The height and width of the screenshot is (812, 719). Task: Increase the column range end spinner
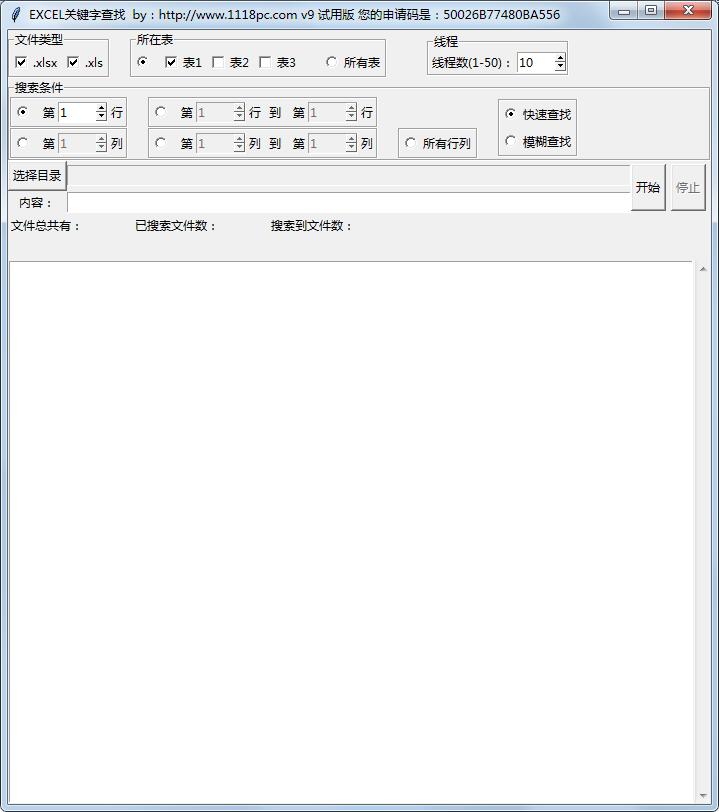pyautogui.click(x=352, y=139)
